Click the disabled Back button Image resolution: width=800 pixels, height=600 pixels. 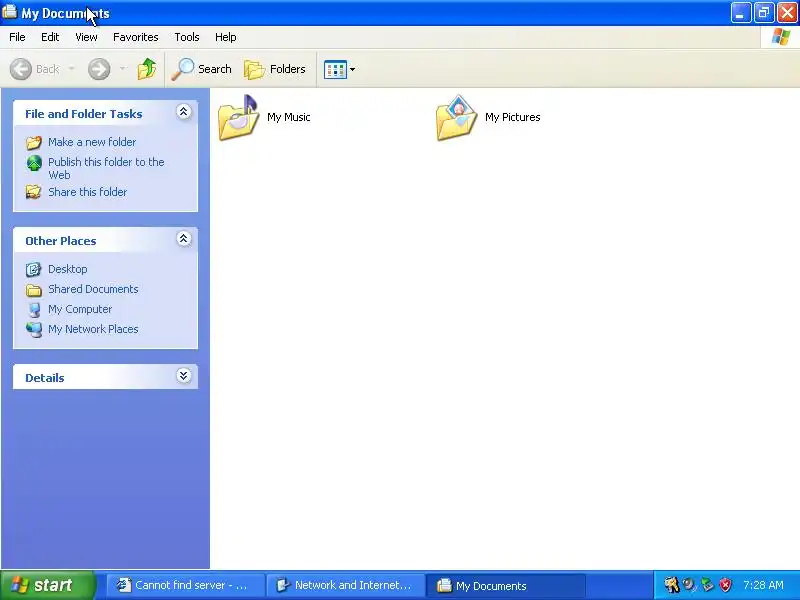(x=35, y=69)
